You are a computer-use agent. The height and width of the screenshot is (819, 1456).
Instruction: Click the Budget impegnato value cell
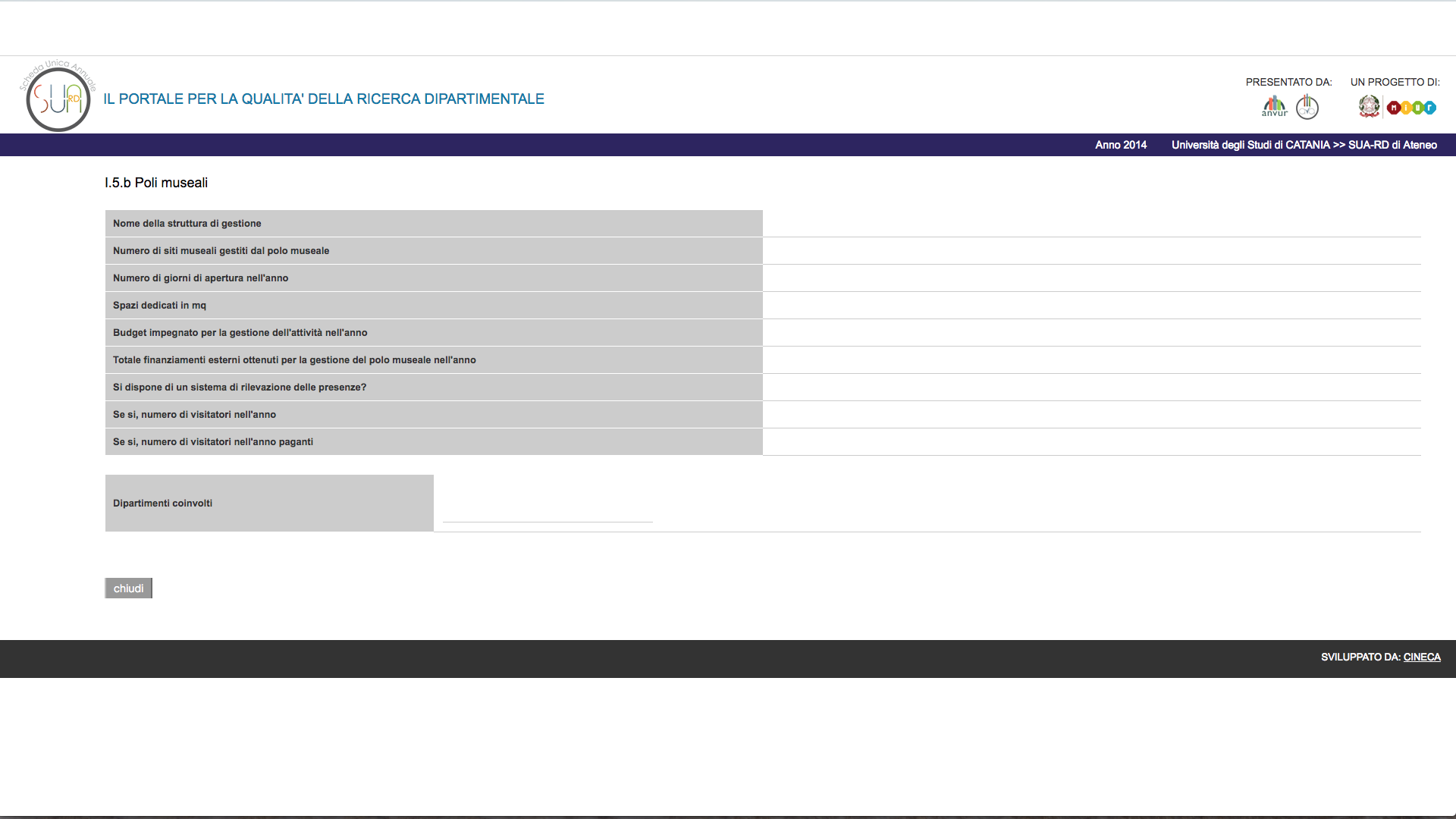1091,333
